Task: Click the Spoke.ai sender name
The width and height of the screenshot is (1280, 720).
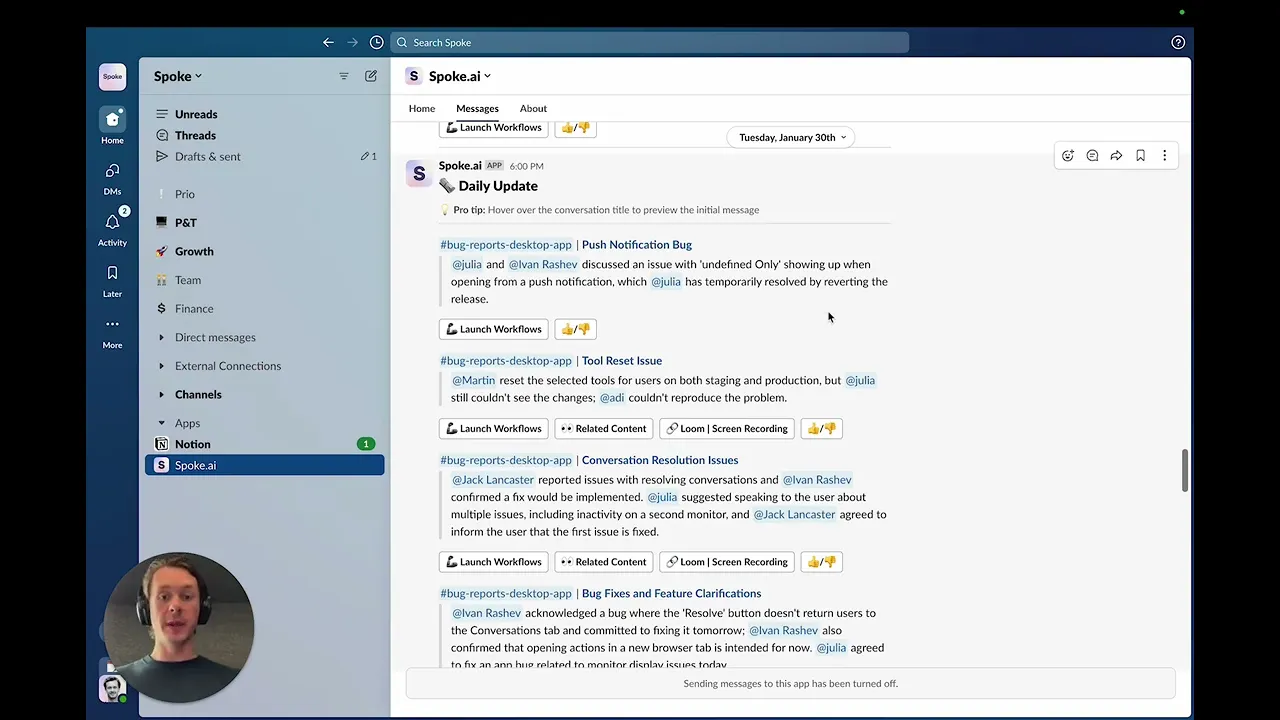Action: click(x=460, y=165)
